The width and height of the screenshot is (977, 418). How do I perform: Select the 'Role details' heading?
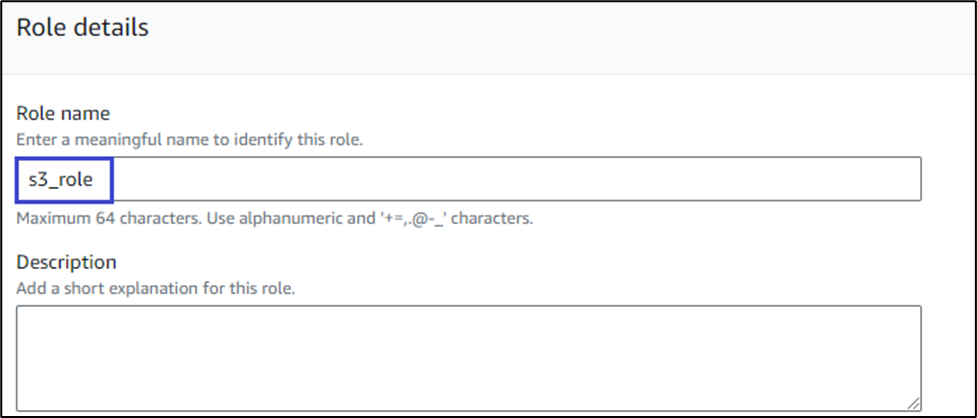[x=83, y=27]
